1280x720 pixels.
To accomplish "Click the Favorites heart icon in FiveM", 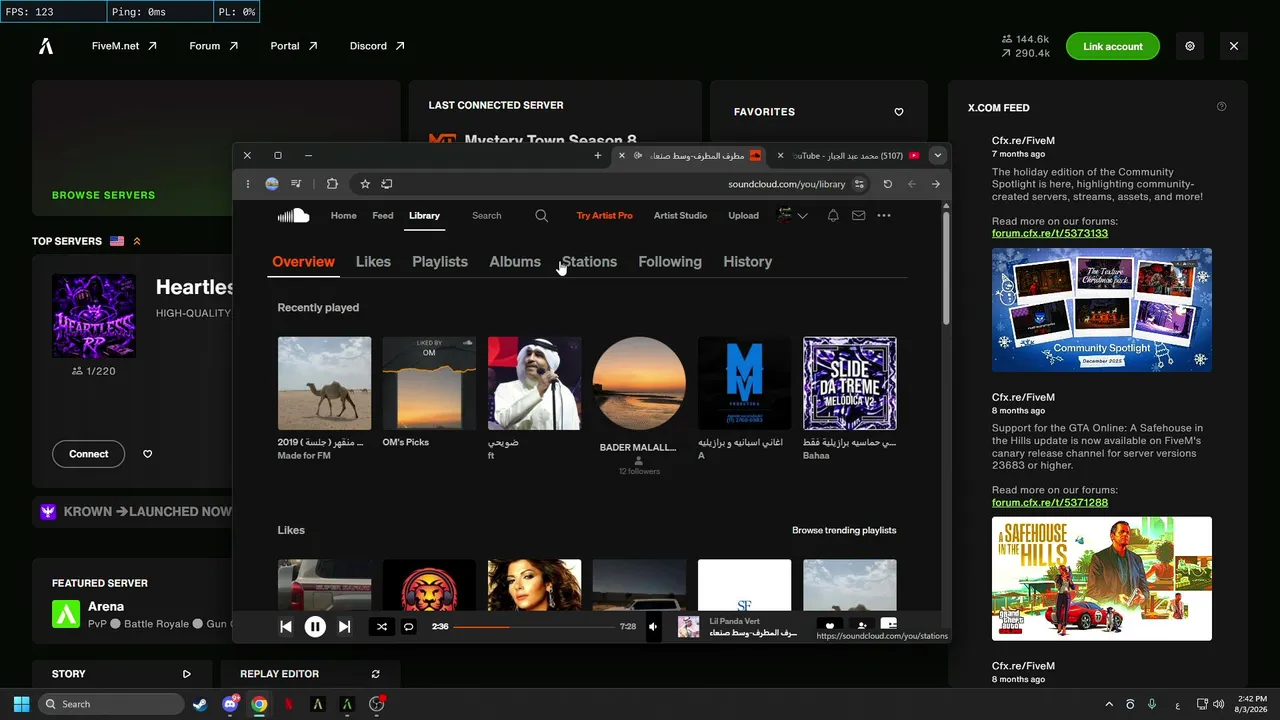I will click(x=899, y=112).
